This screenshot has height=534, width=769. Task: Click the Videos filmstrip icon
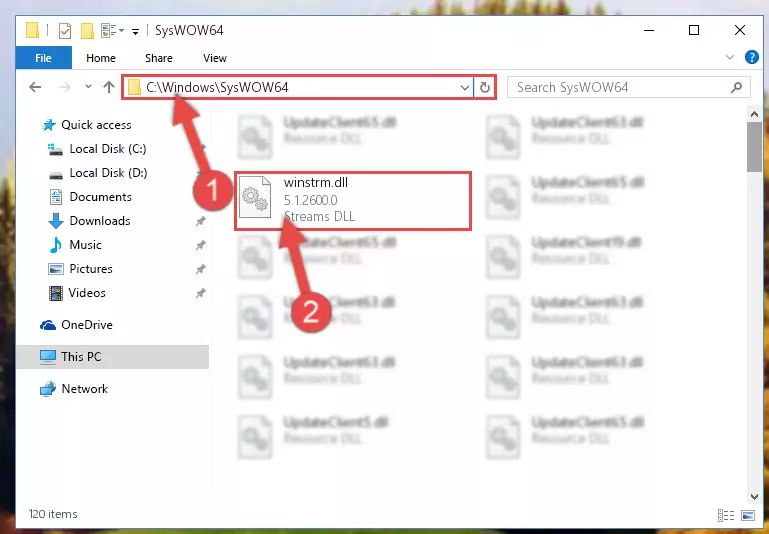(55, 293)
